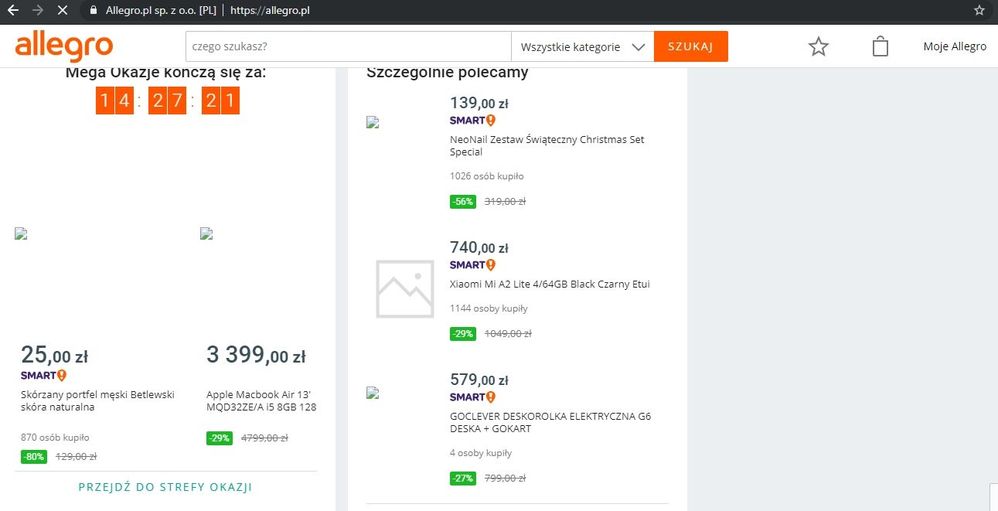Screen dimensions: 998x511
Task: Expand the Wszystkie kategorie dropdown
Action: point(582,47)
